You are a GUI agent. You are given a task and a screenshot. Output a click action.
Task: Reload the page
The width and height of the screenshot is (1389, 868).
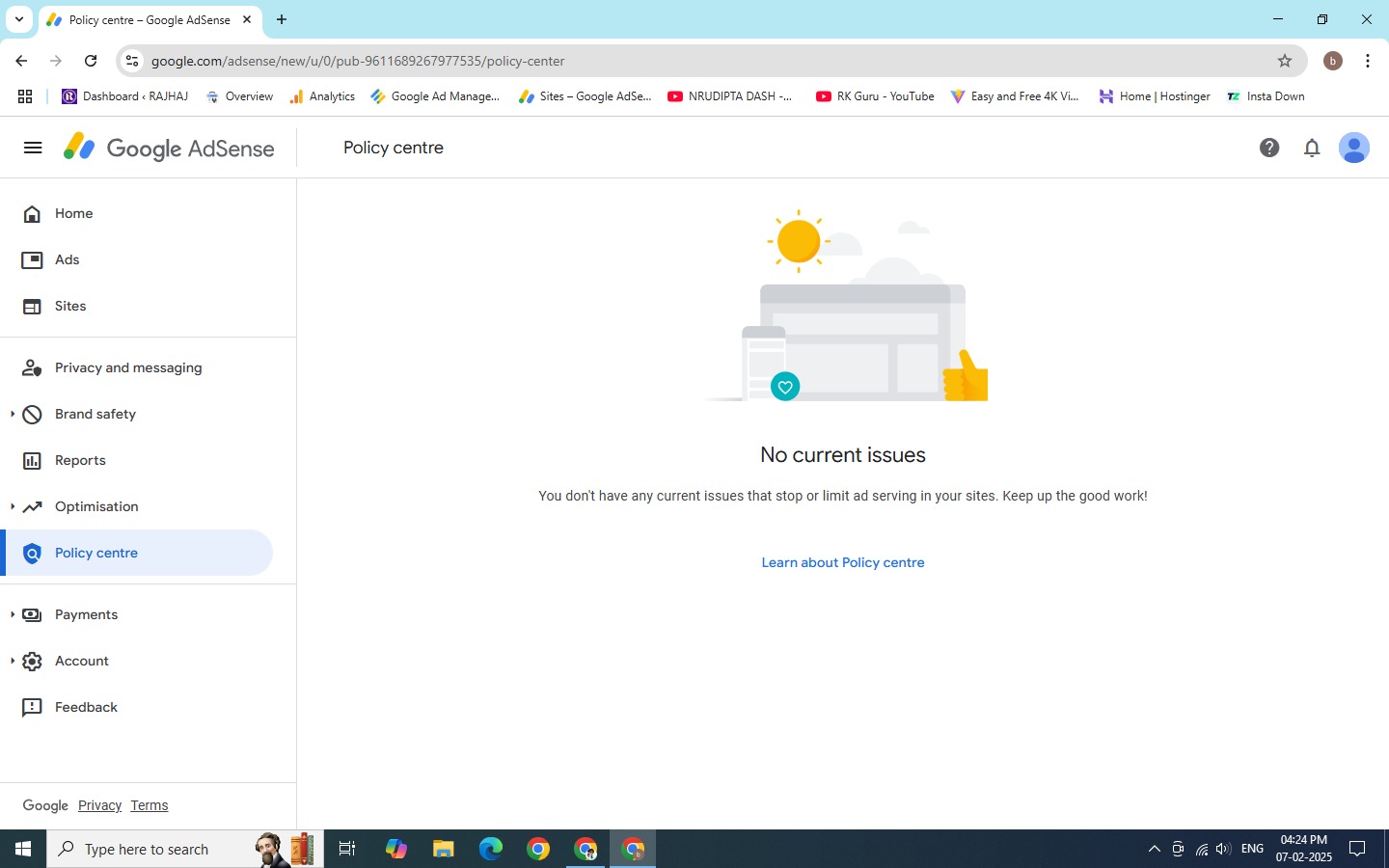91,61
